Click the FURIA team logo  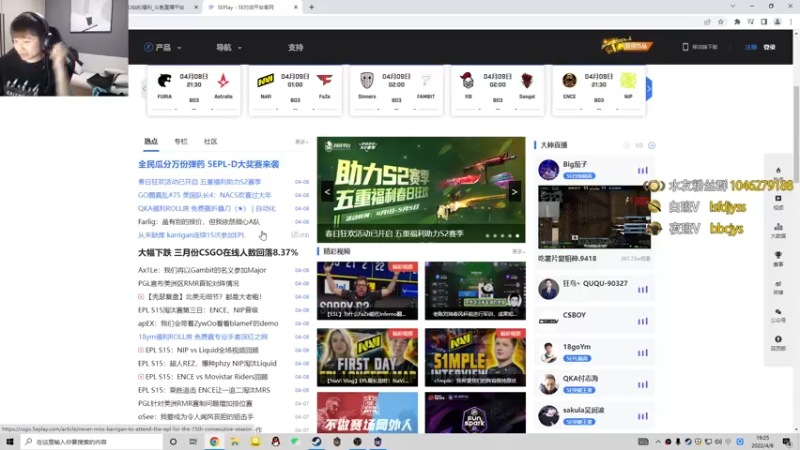coord(164,81)
